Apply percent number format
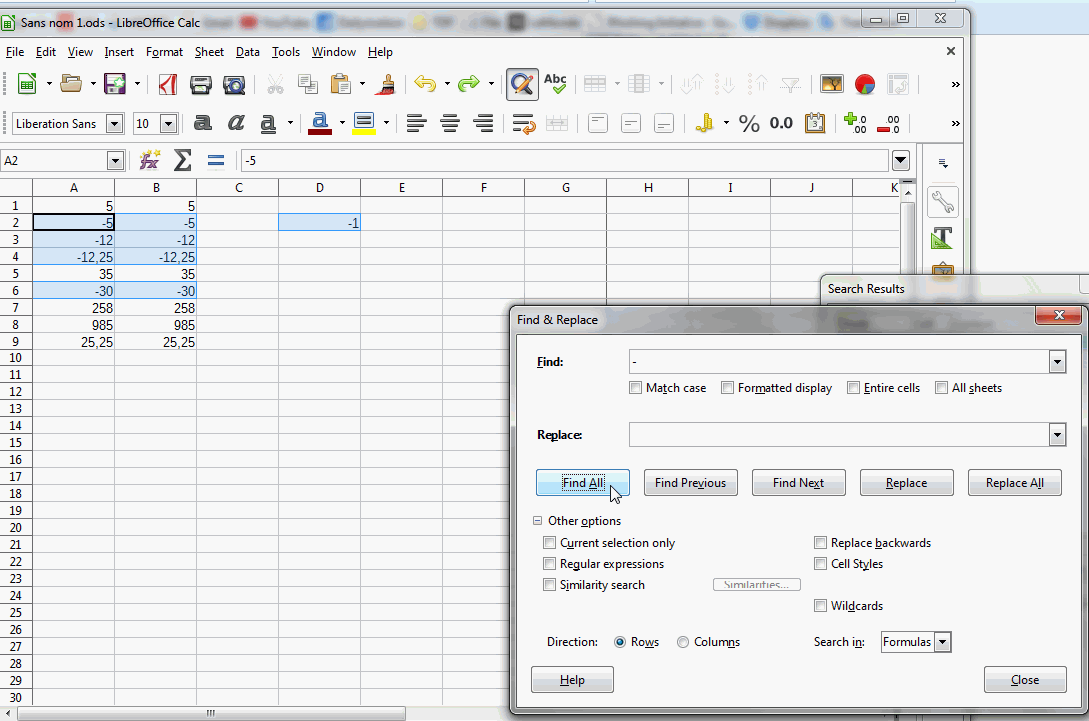The image size is (1089, 721). [x=749, y=123]
